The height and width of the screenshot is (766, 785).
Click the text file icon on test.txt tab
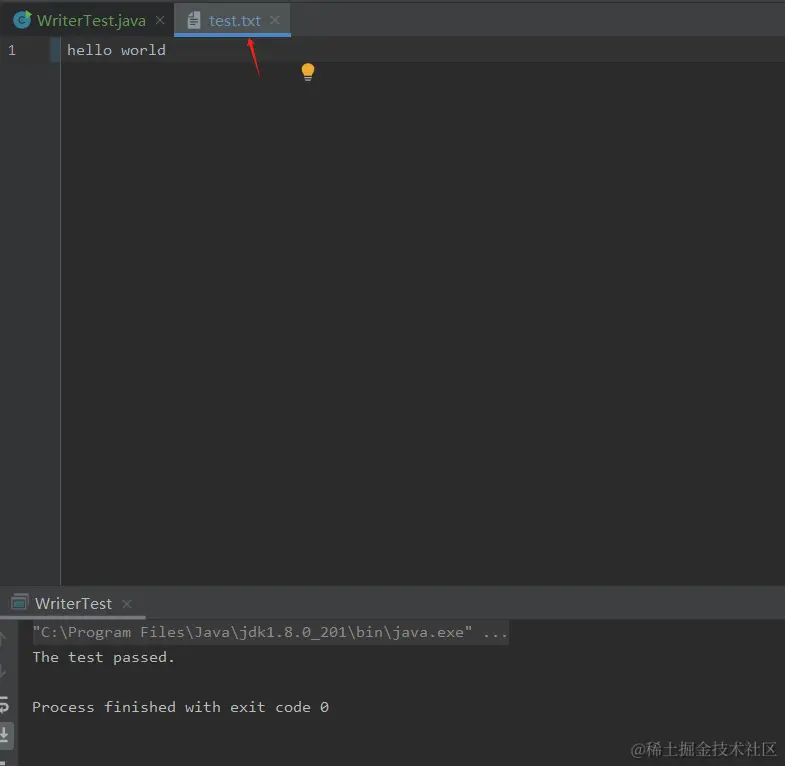point(194,20)
